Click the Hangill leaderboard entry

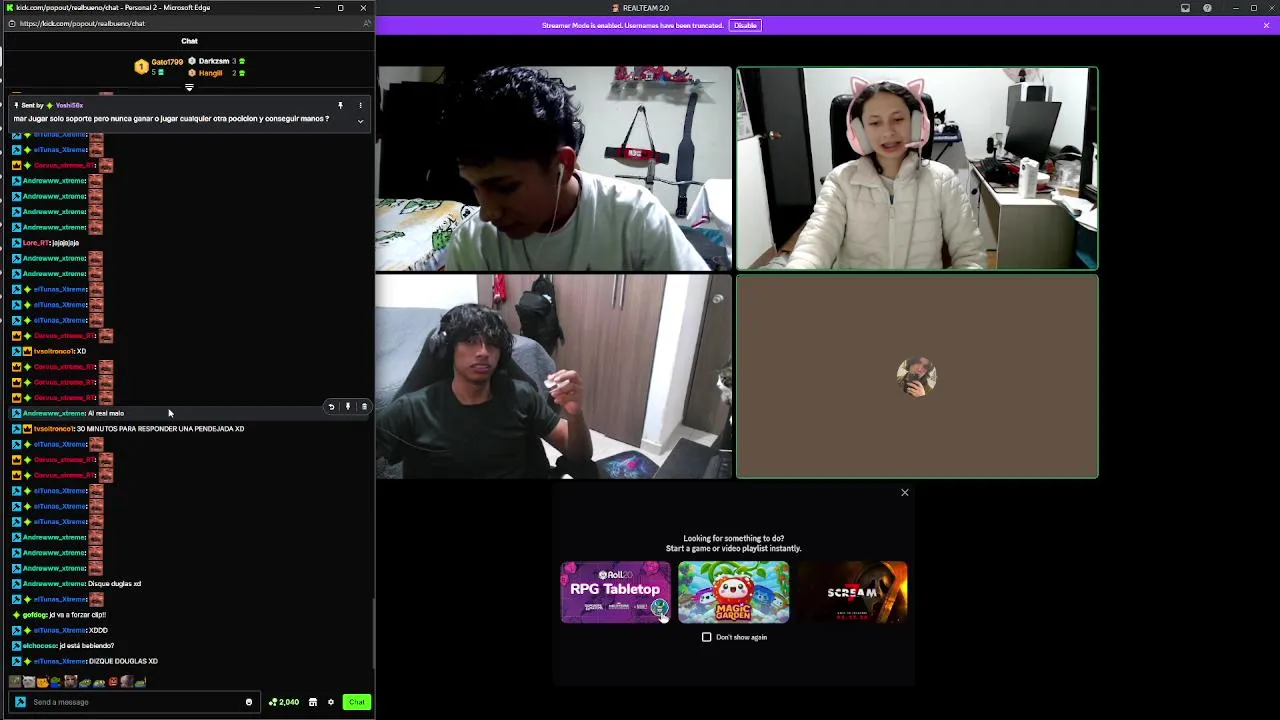217,73
